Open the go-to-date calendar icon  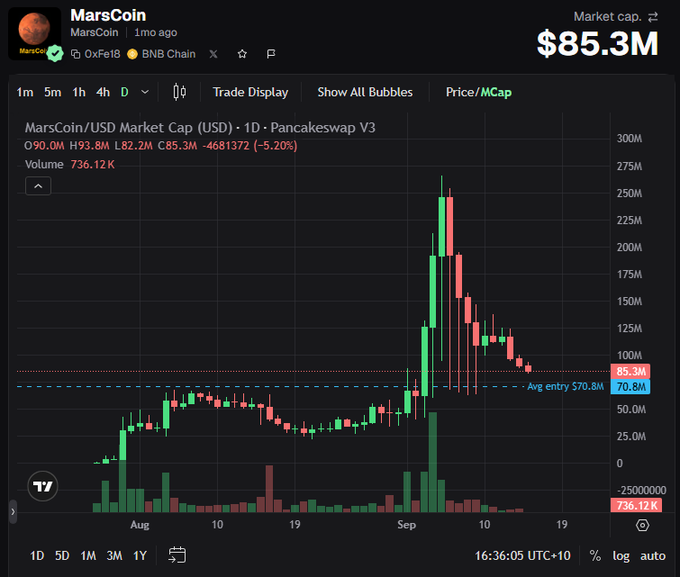point(177,555)
